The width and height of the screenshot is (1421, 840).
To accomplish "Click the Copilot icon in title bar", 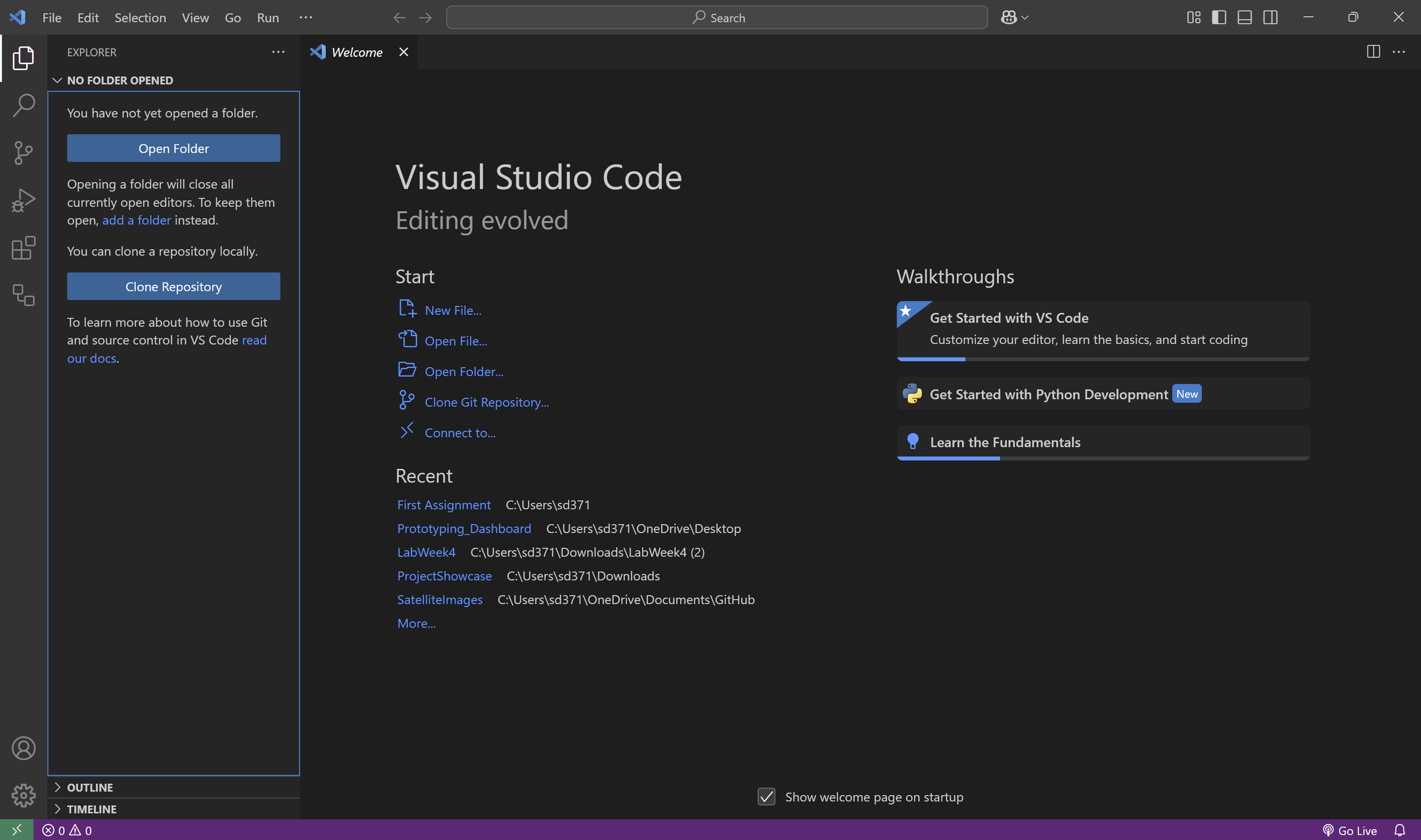I will coord(1008,18).
